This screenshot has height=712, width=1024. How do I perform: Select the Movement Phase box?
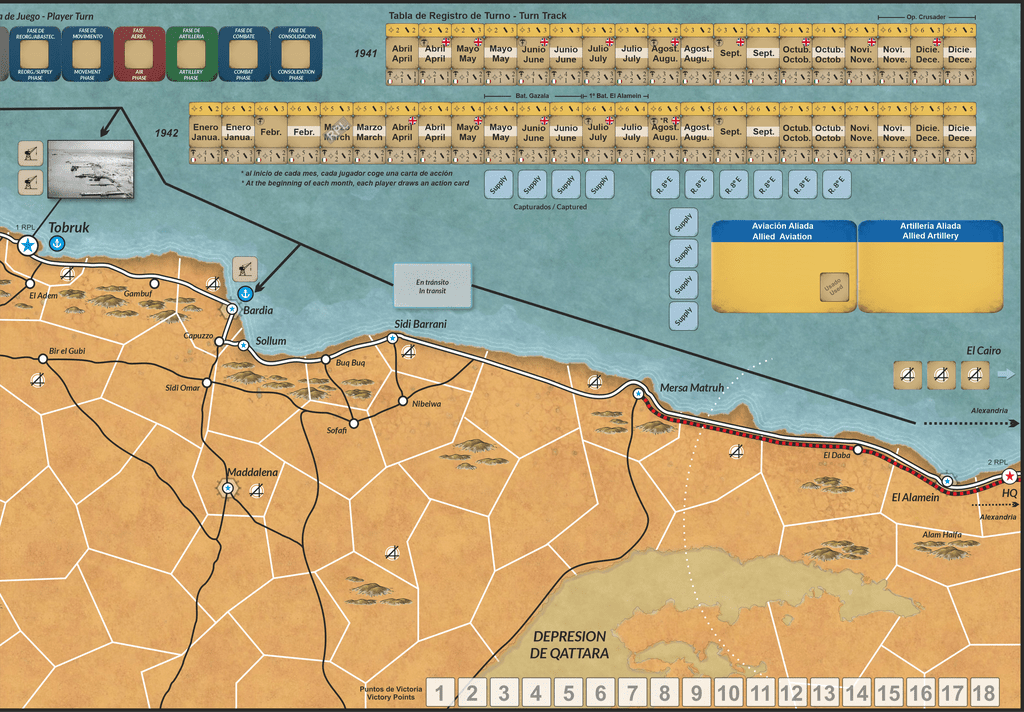(x=88, y=54)
